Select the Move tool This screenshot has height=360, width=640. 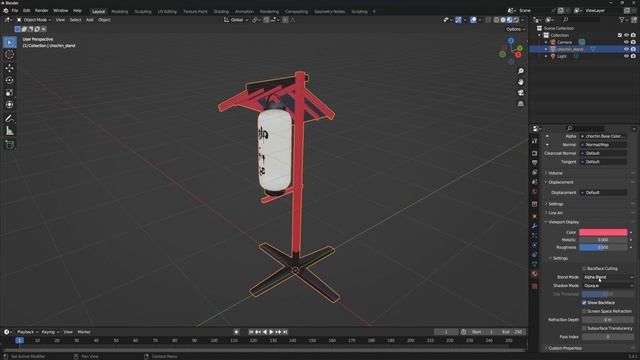point(10,68)
